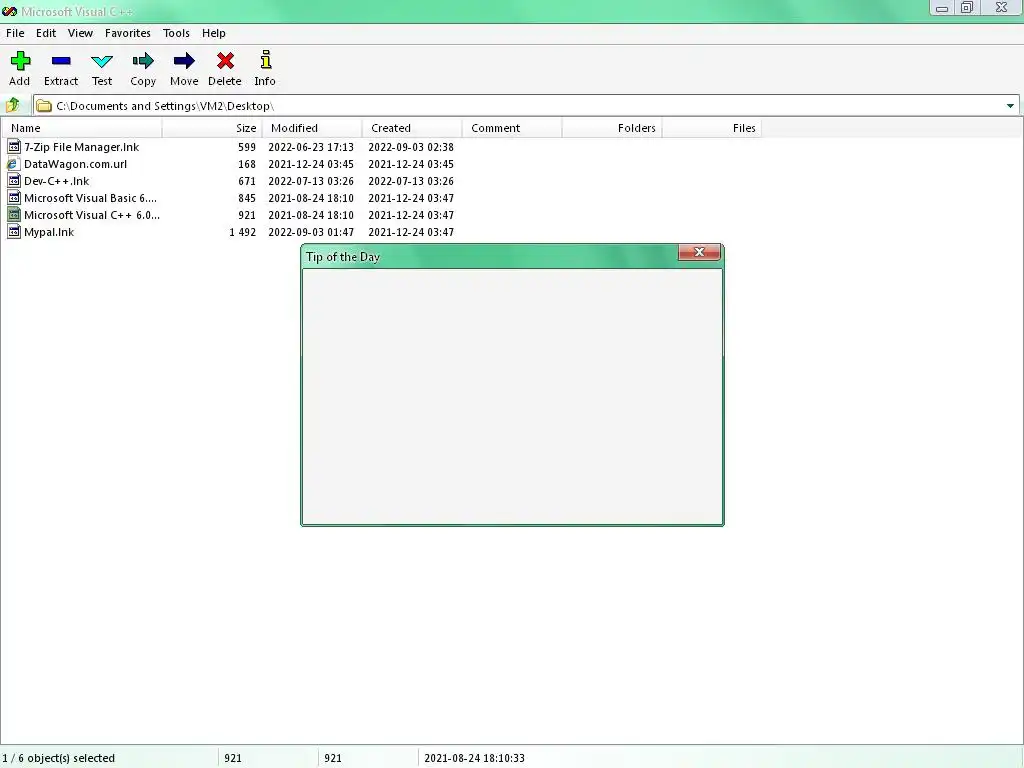Select the Mypal.lnk file name
1024x768 pixels.
[x=49, y=232]
